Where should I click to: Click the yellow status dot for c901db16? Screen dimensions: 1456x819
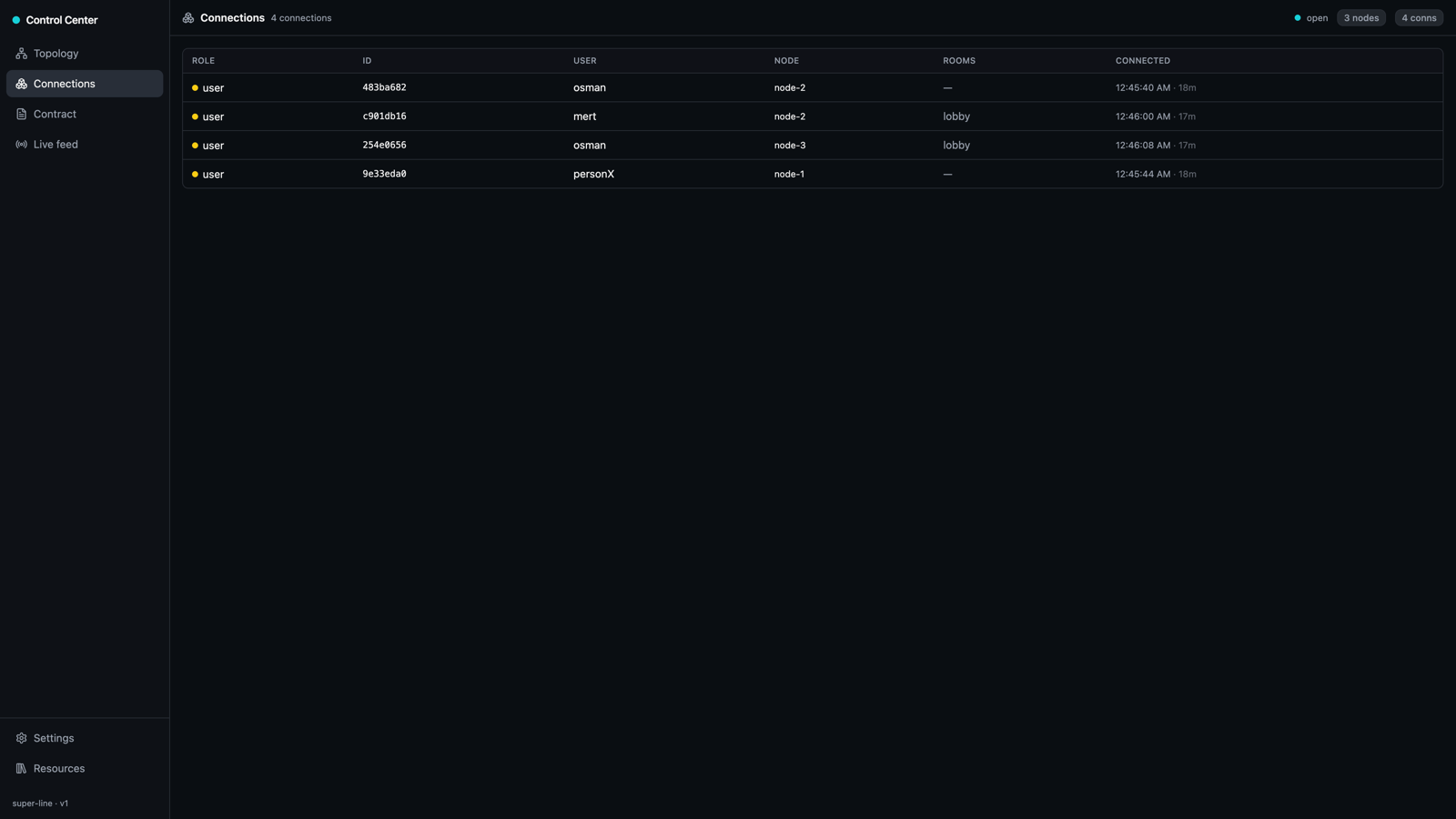pos(195,116)
